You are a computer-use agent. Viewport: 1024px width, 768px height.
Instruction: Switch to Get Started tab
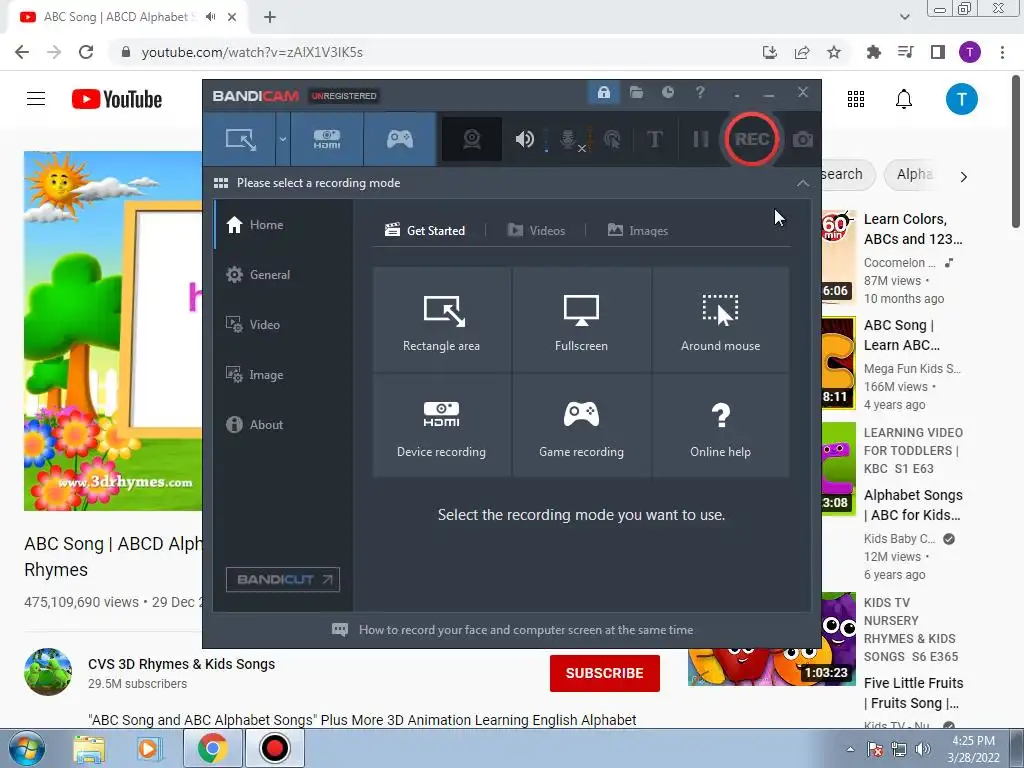pos(425,231)
